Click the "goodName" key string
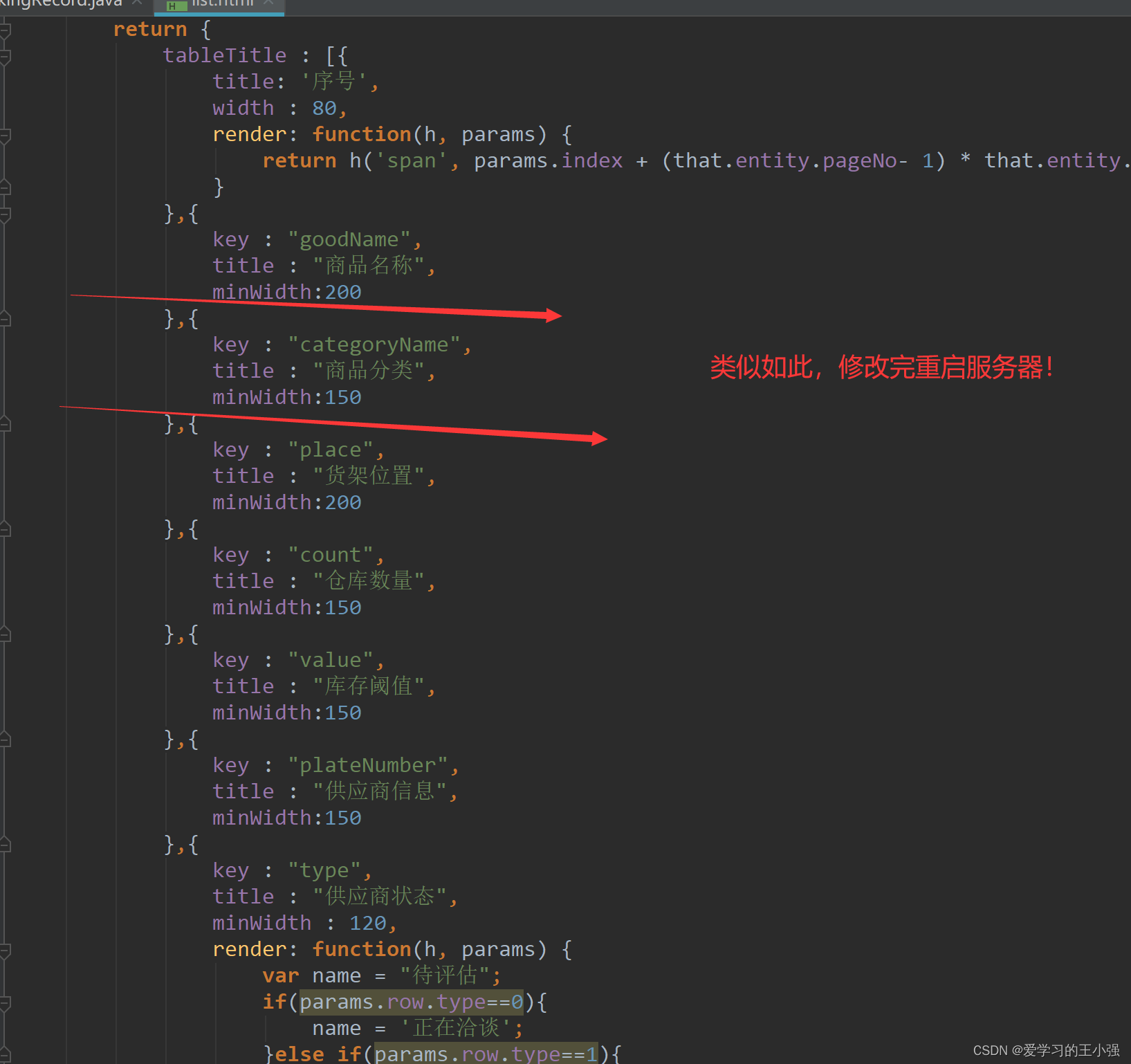Image resolution: width=1131 pixels, height=1064 pixels. click(x=349, y=239)
